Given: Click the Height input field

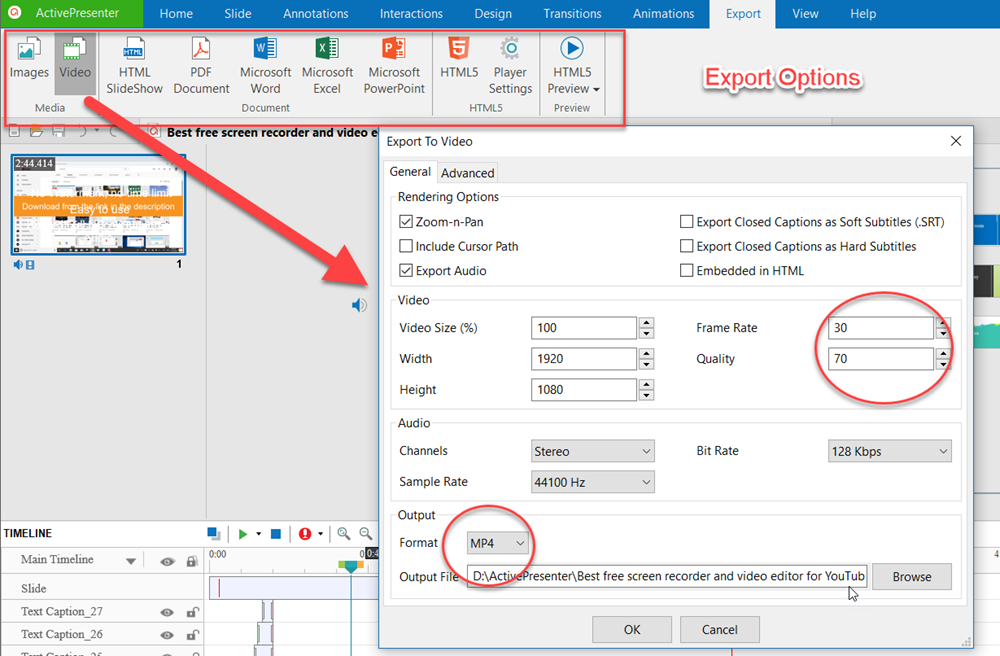Looking at the screenshot, I should point(584,390).
